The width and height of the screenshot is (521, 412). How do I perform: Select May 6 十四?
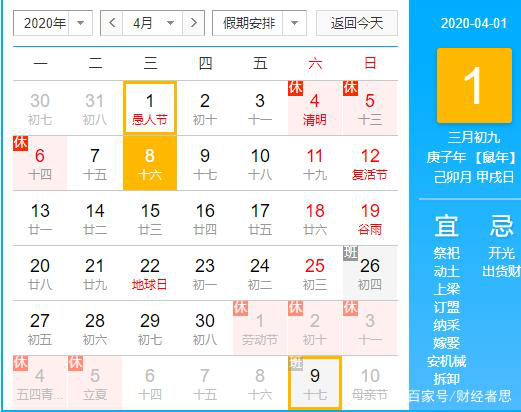(x=150, y=383)
